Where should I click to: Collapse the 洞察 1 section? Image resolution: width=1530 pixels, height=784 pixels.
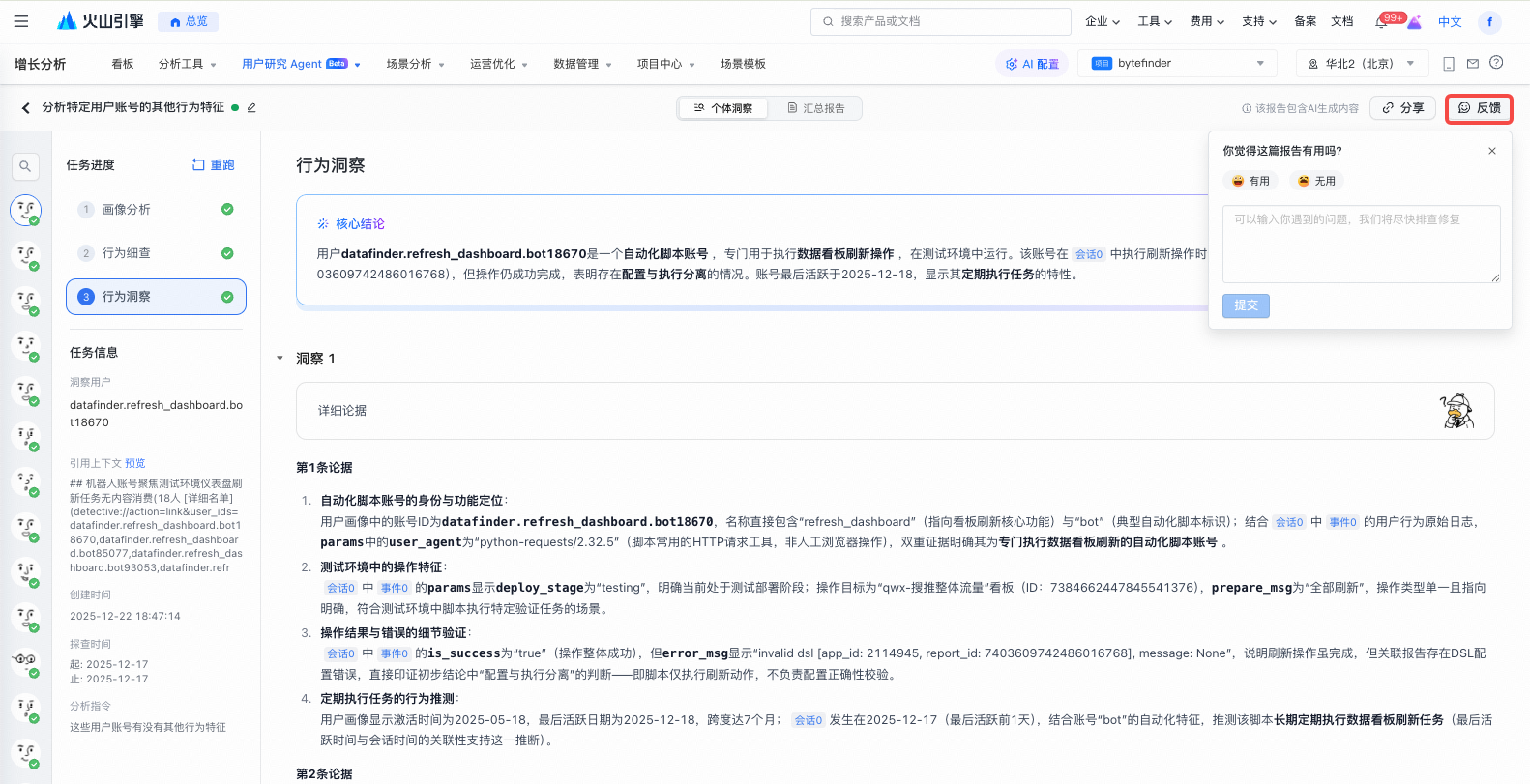click(280, 359)
